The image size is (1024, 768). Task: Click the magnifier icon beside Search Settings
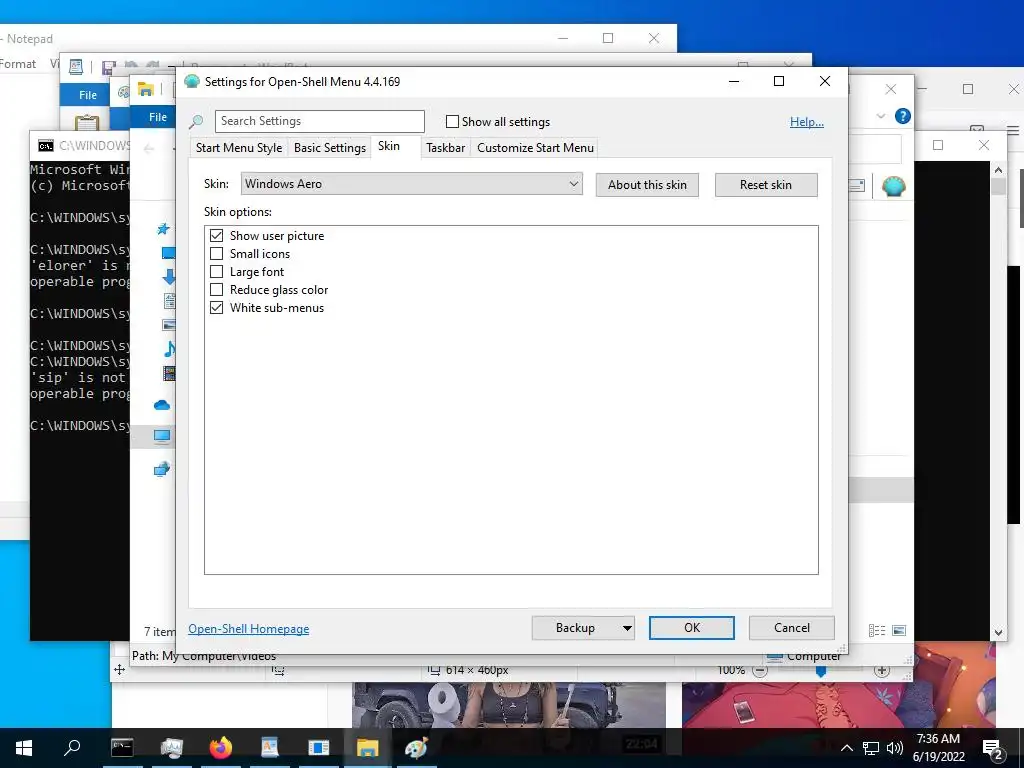click(x=196, y=121)
